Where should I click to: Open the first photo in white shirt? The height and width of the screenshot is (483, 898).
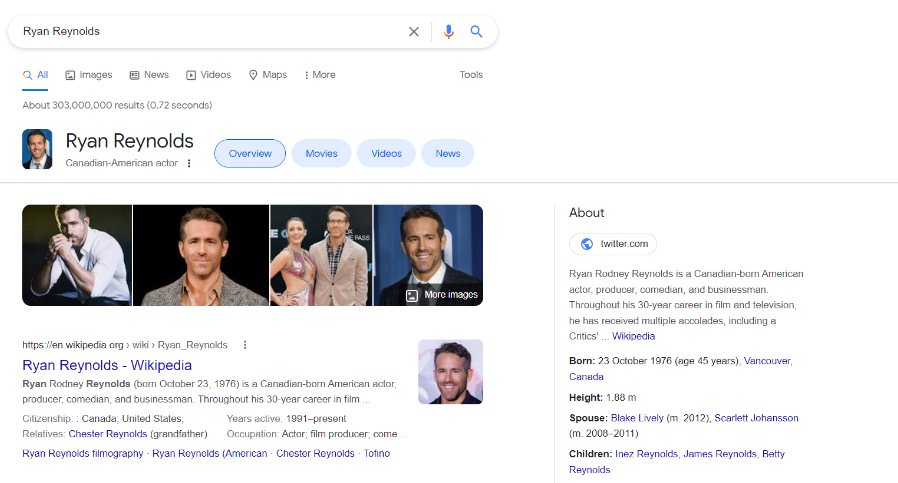77,256
